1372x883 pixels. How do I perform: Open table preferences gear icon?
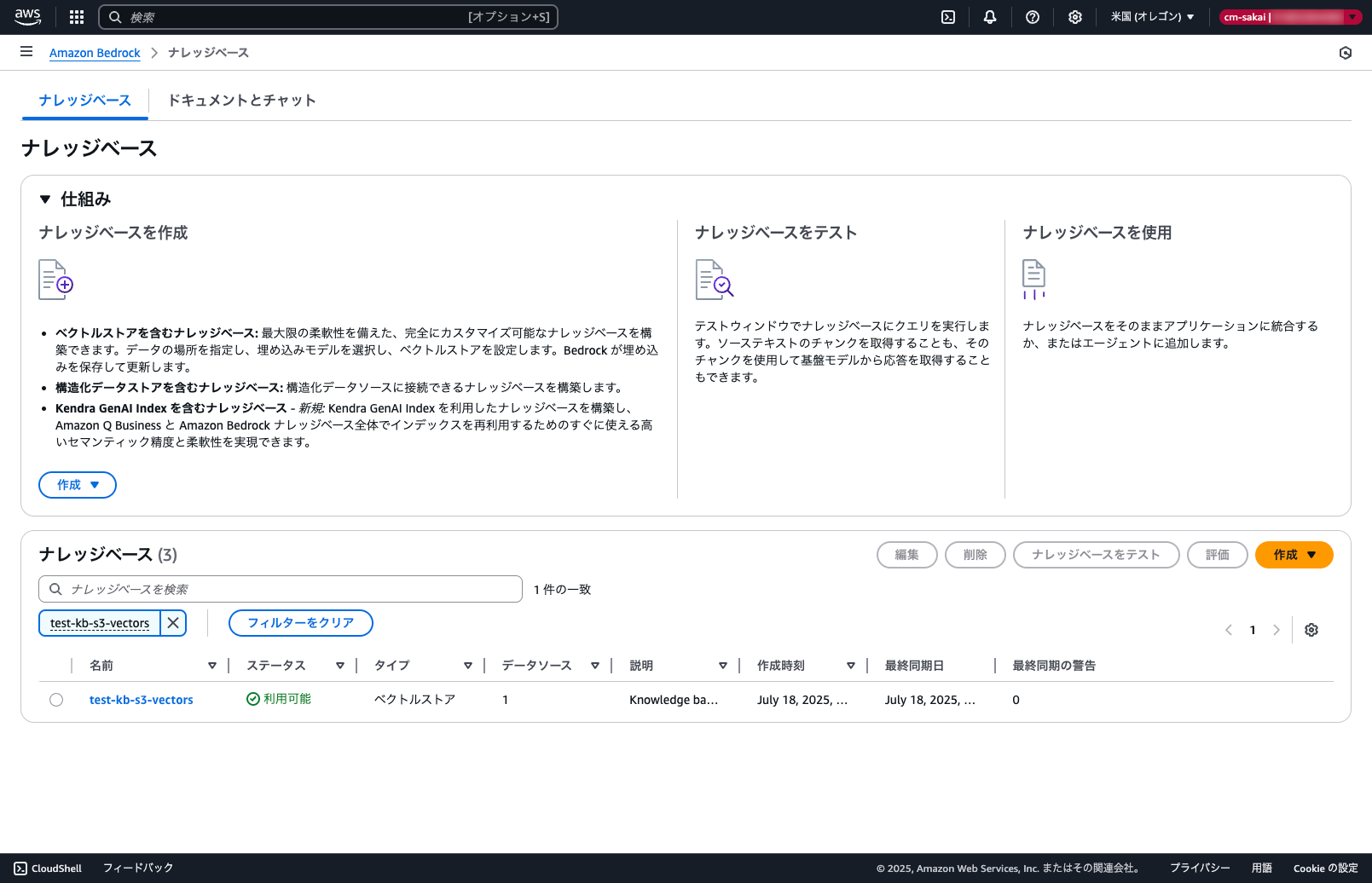pyautogui.click(x=1311, y=630)
